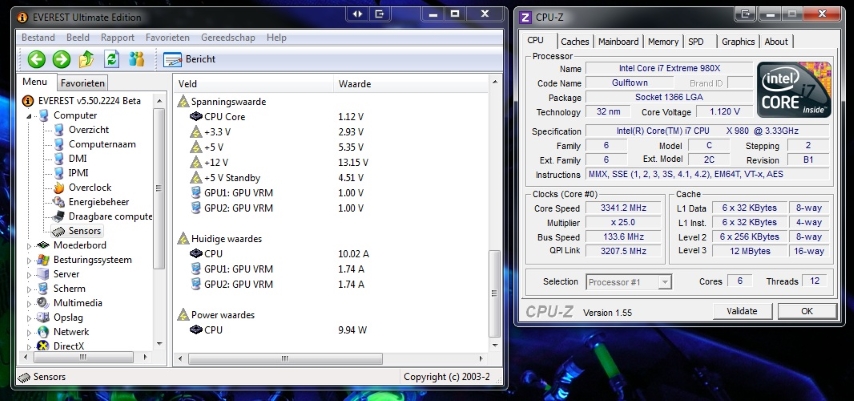Expand the Moederbord node
The height and width of the screenshot is (401, 854).
(x=29, y=246)
